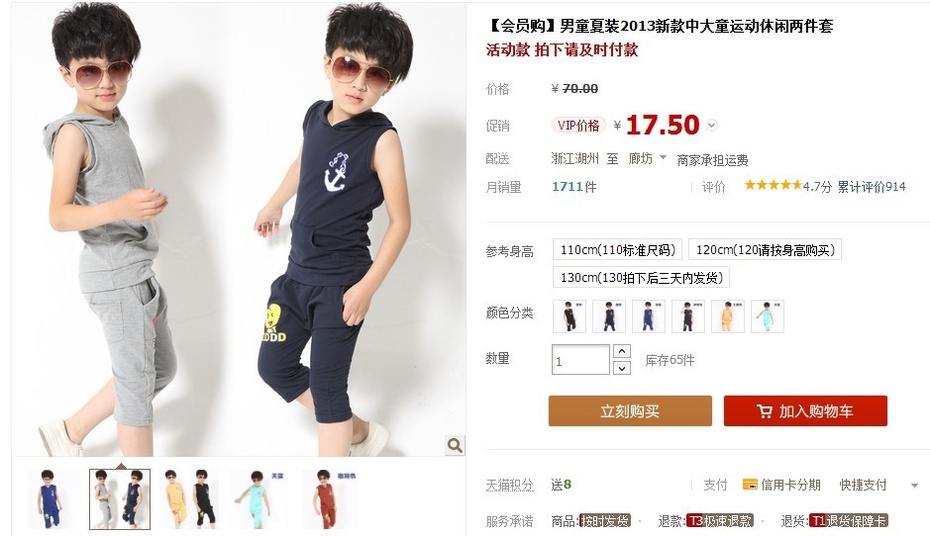This screenshot has height=536, width=930.
Task: Click the 按时发货 service badge
Action: click(604, 521)
